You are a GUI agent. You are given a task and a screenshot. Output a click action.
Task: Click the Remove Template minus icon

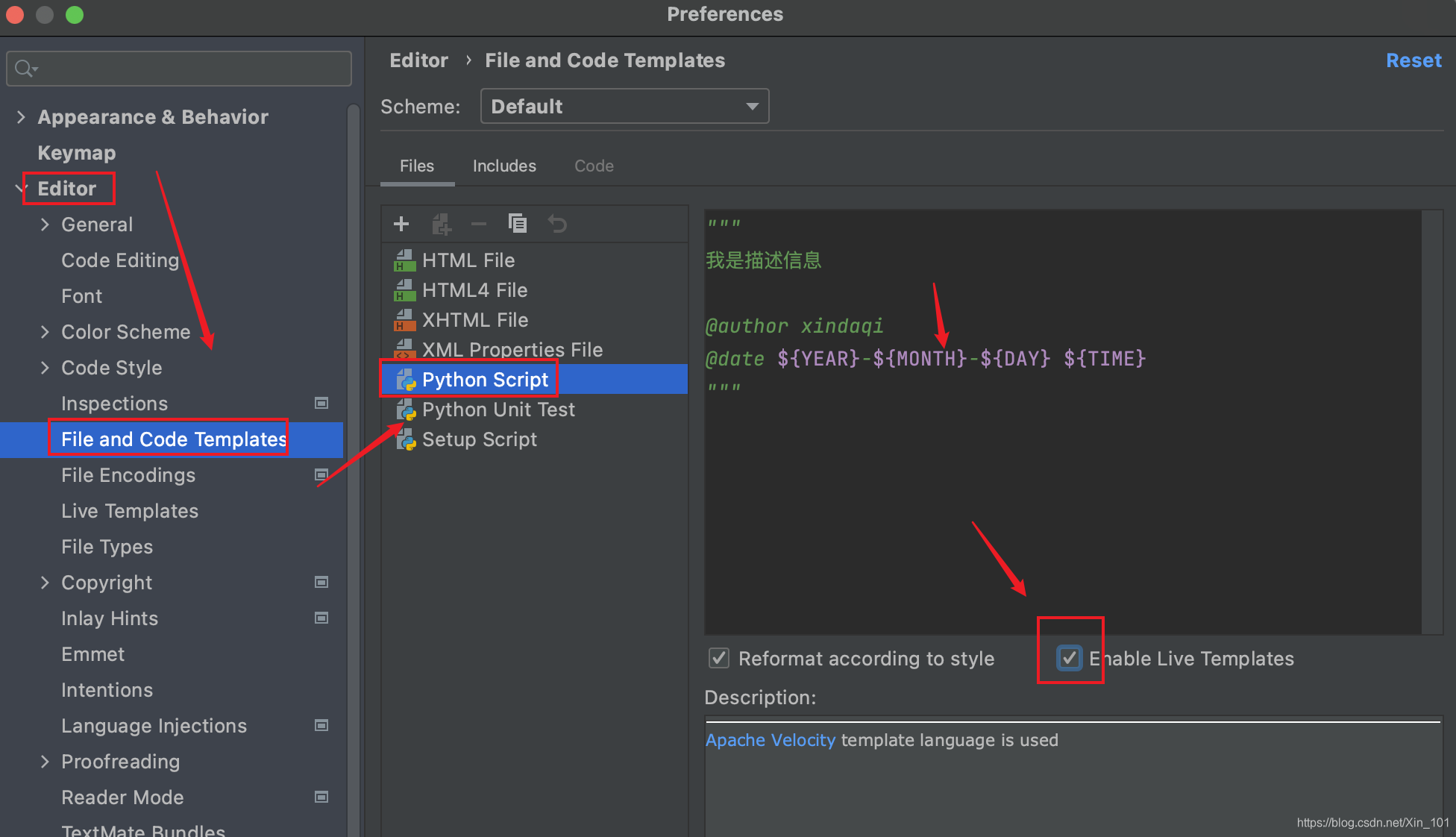[479, 224]
